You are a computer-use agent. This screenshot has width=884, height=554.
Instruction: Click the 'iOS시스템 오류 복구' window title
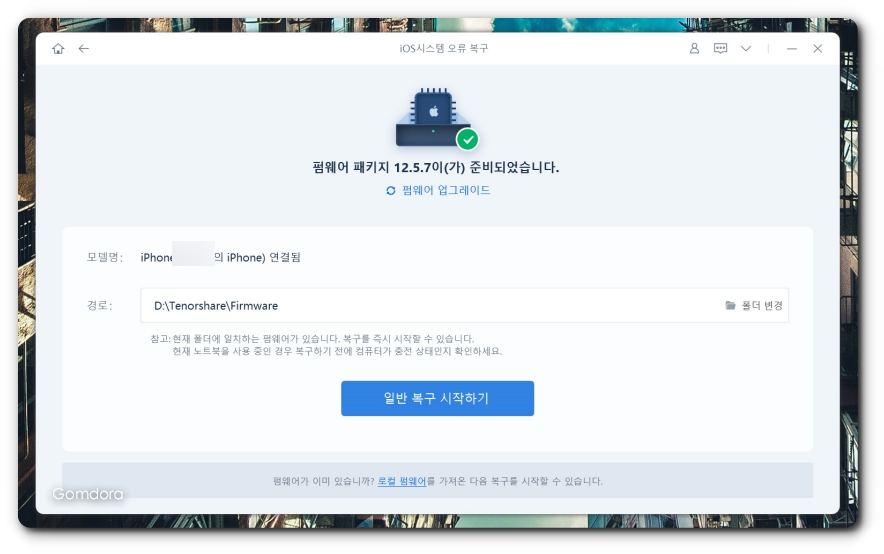click(x=444, y=49)
